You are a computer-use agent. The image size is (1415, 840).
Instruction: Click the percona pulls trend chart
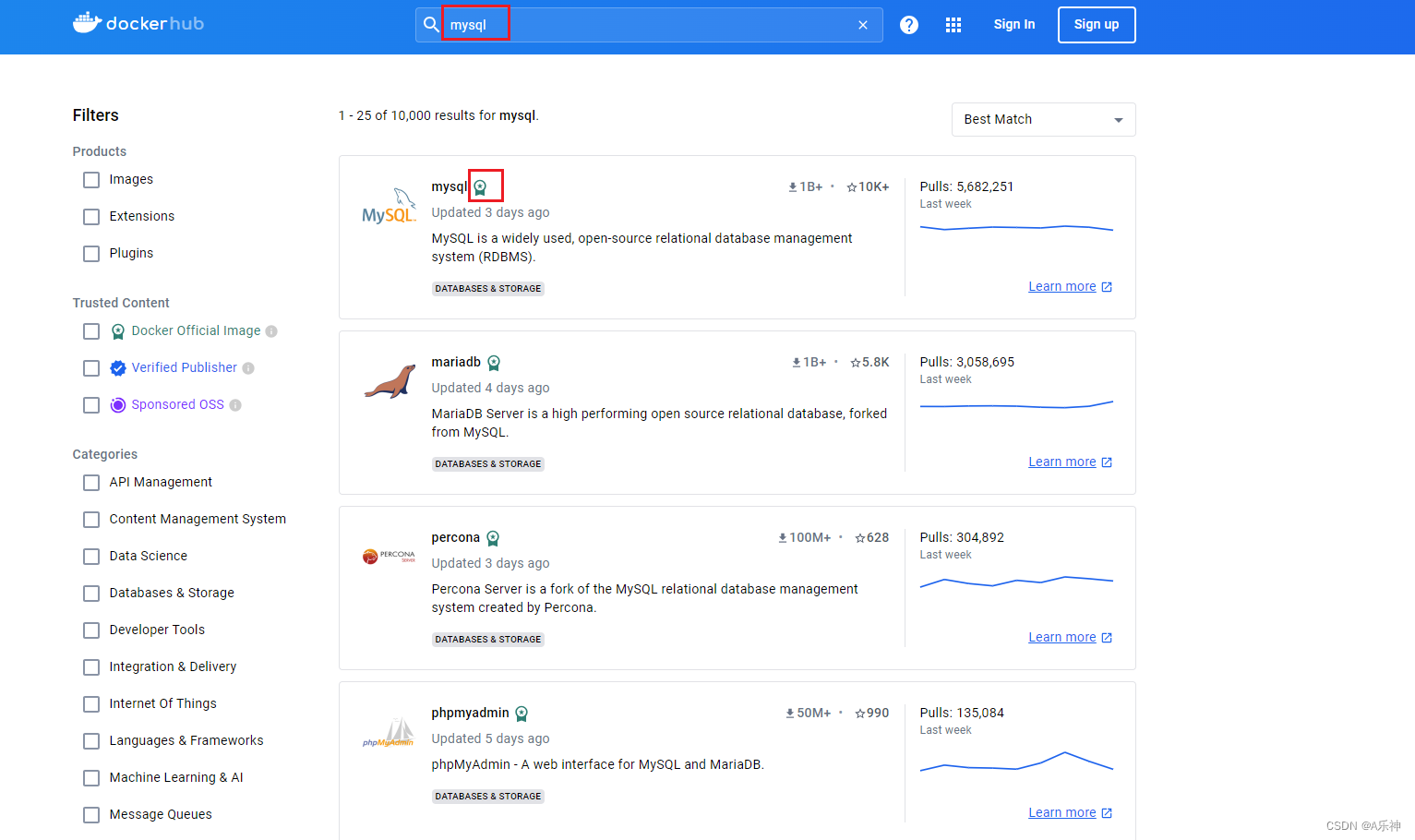tap(1016, 582)
